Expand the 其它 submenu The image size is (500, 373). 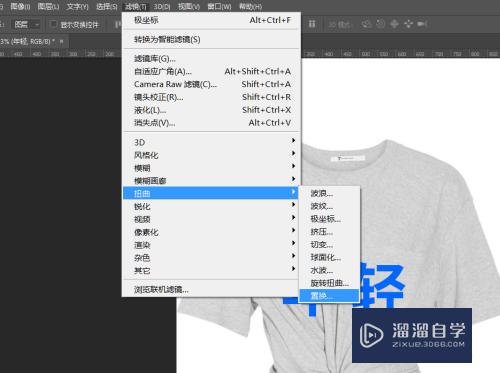click(212, 270)
